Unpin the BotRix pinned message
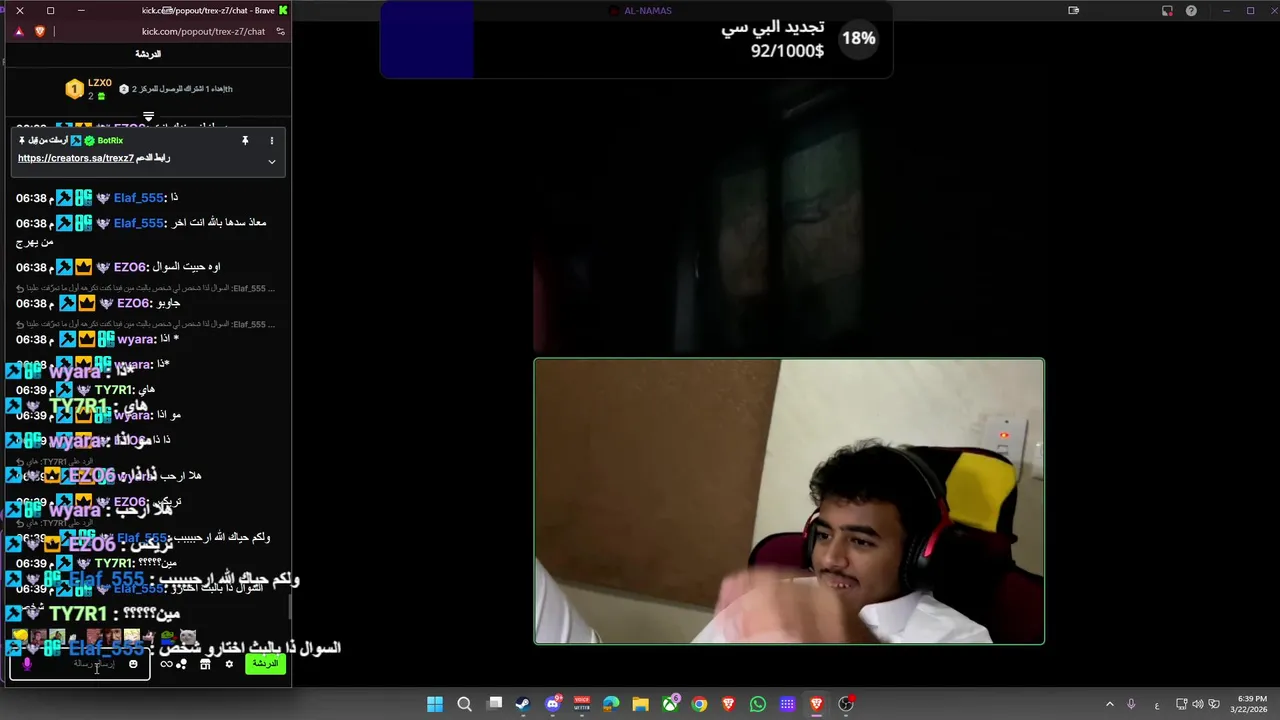Viewport: 1280px width, 720px height. coord(245,141)
